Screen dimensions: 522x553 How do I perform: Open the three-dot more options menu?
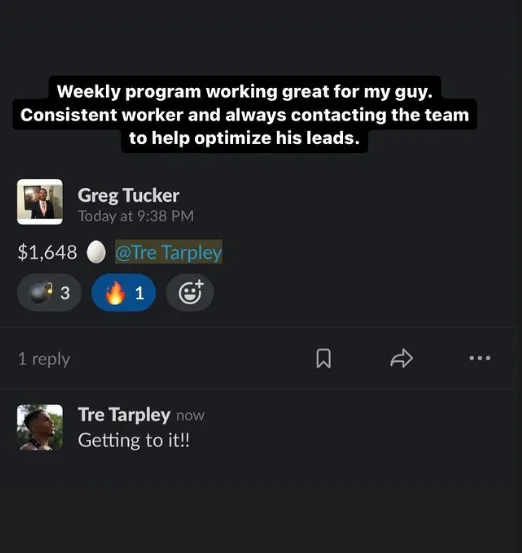click(480, 358)
